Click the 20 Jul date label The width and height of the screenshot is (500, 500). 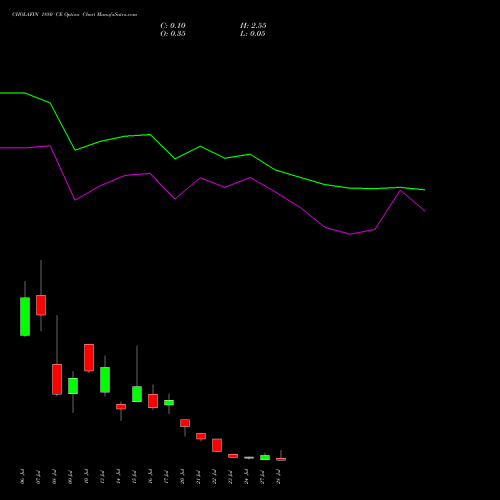point(182,477)
